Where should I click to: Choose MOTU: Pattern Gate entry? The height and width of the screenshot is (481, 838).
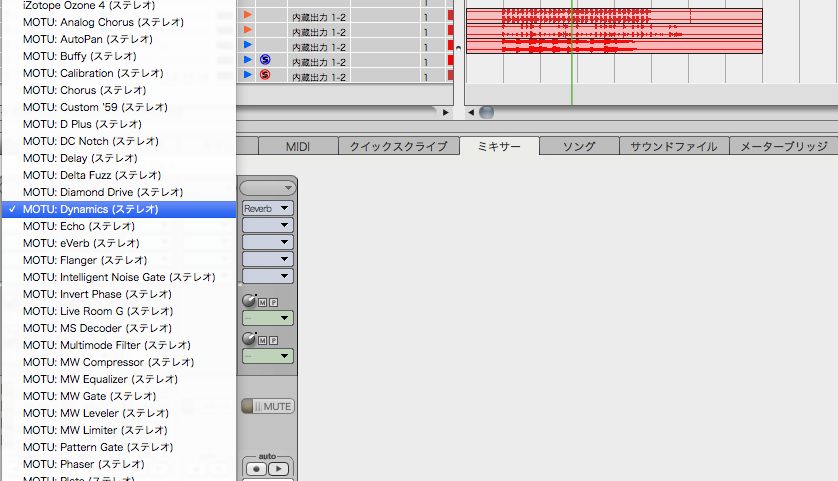coord(119,447)
